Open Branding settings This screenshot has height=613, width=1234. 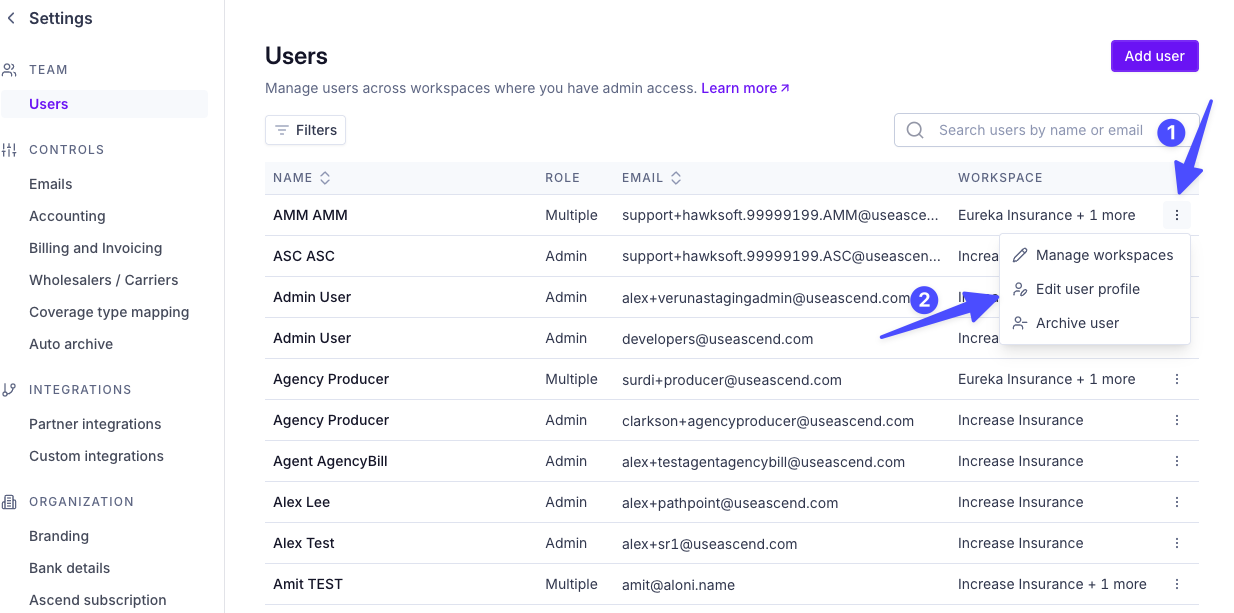(x=59, y=536)
